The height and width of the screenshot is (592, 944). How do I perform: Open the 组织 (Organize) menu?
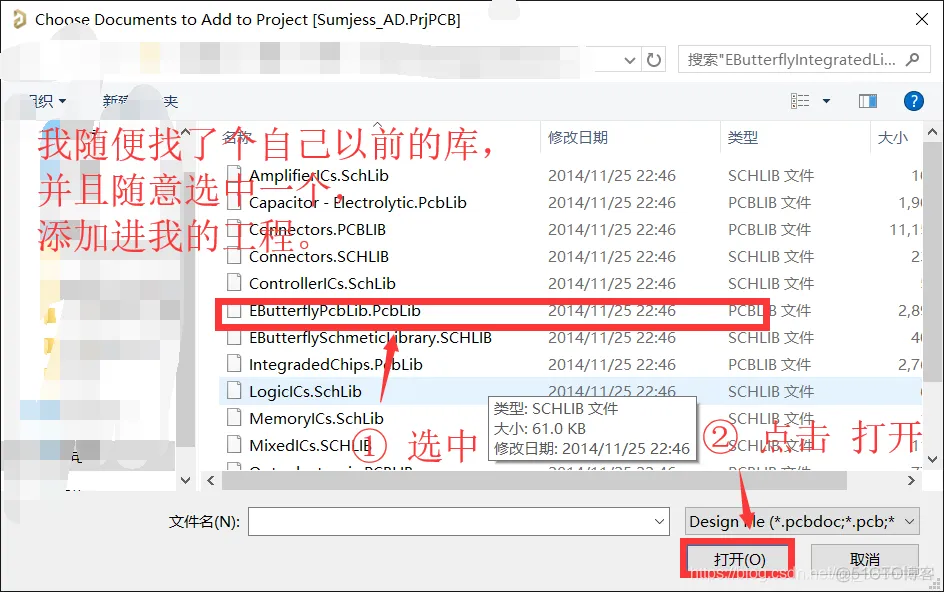pos(48,101)
